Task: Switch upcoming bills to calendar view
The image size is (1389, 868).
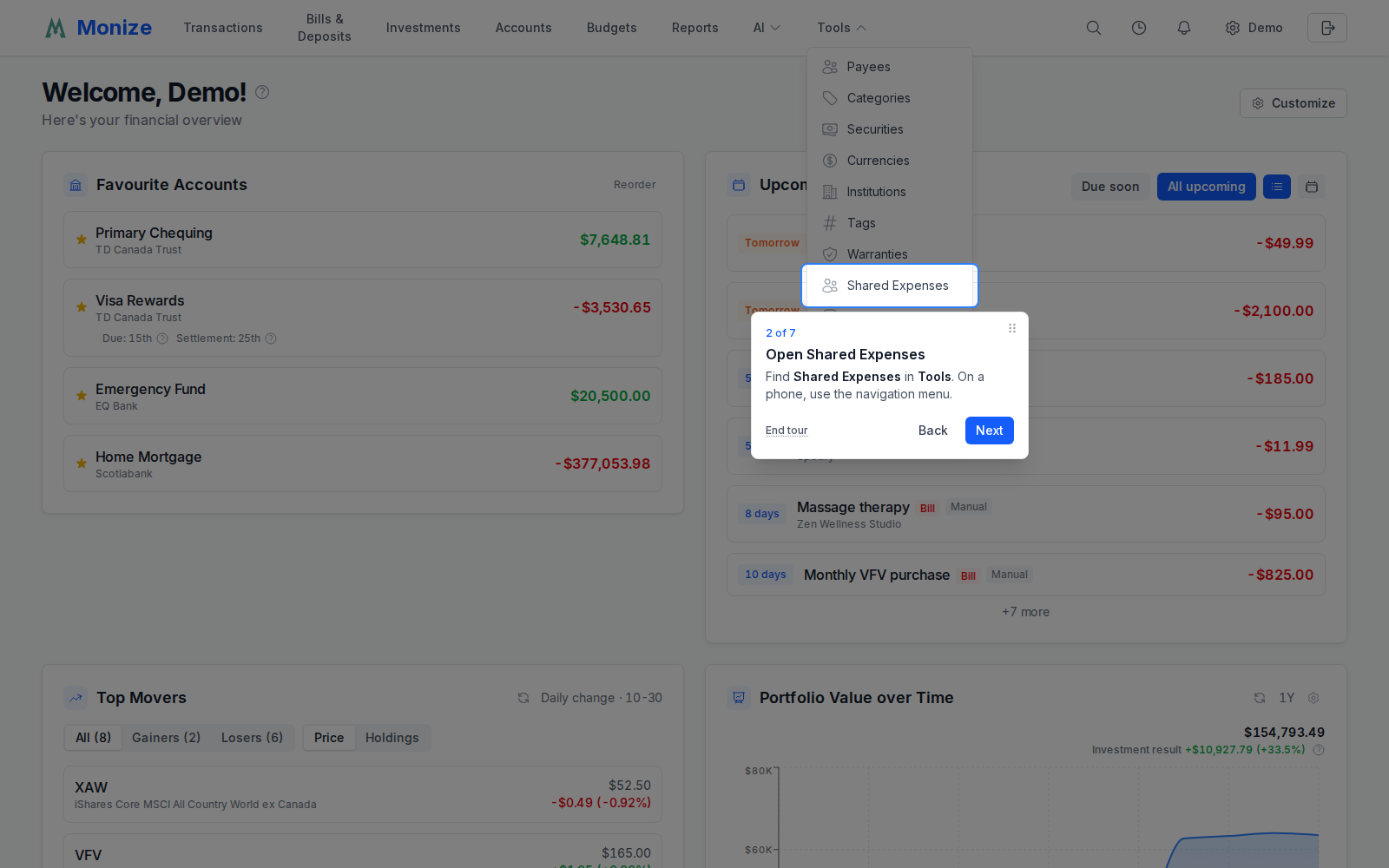Action: tap(1312, 187)
